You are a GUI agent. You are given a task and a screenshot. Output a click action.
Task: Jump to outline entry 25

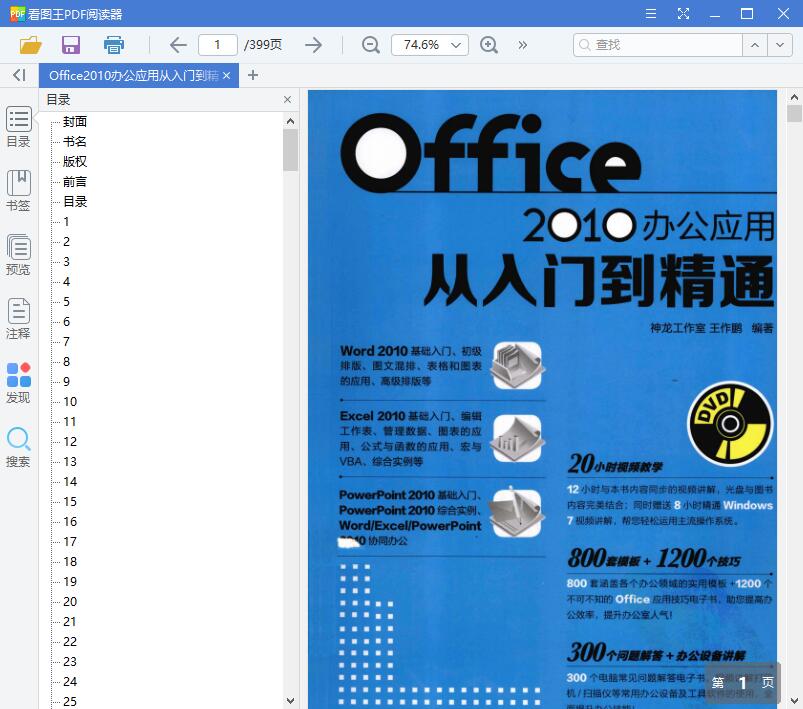click(70, 701)
